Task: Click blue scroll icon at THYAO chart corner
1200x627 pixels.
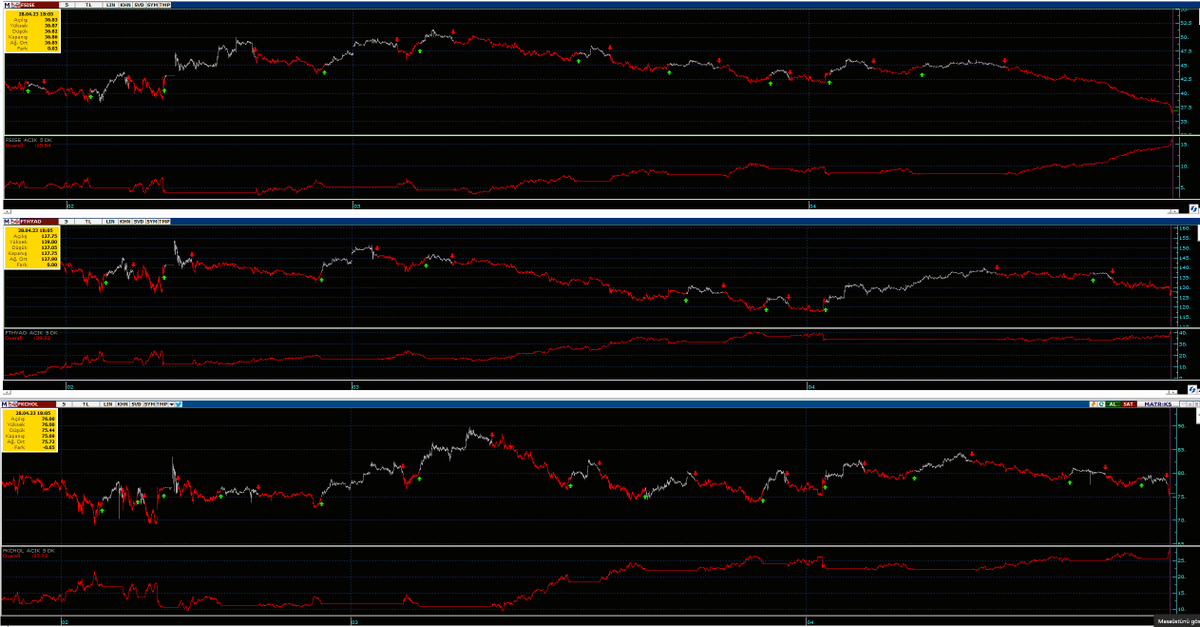Action: [x=1192, y=390]
